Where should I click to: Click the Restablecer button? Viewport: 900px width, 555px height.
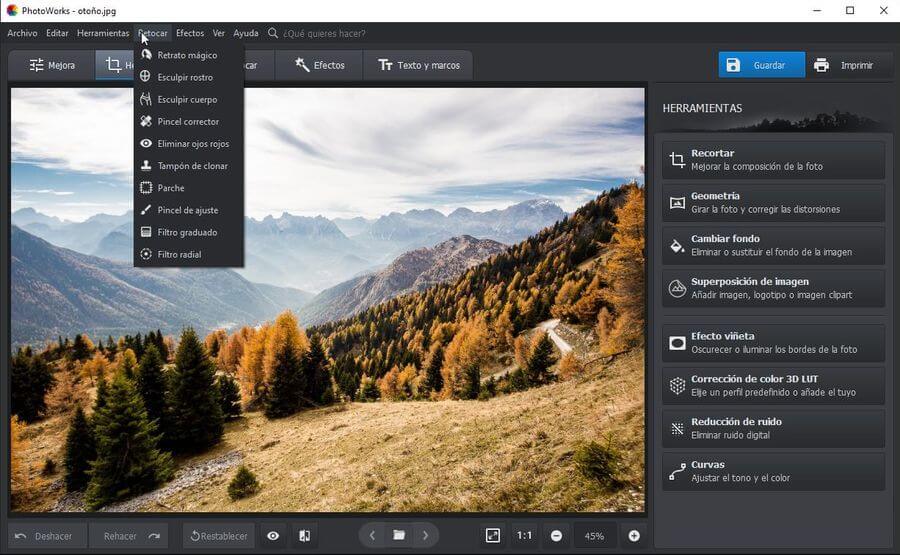click(219, 536)
